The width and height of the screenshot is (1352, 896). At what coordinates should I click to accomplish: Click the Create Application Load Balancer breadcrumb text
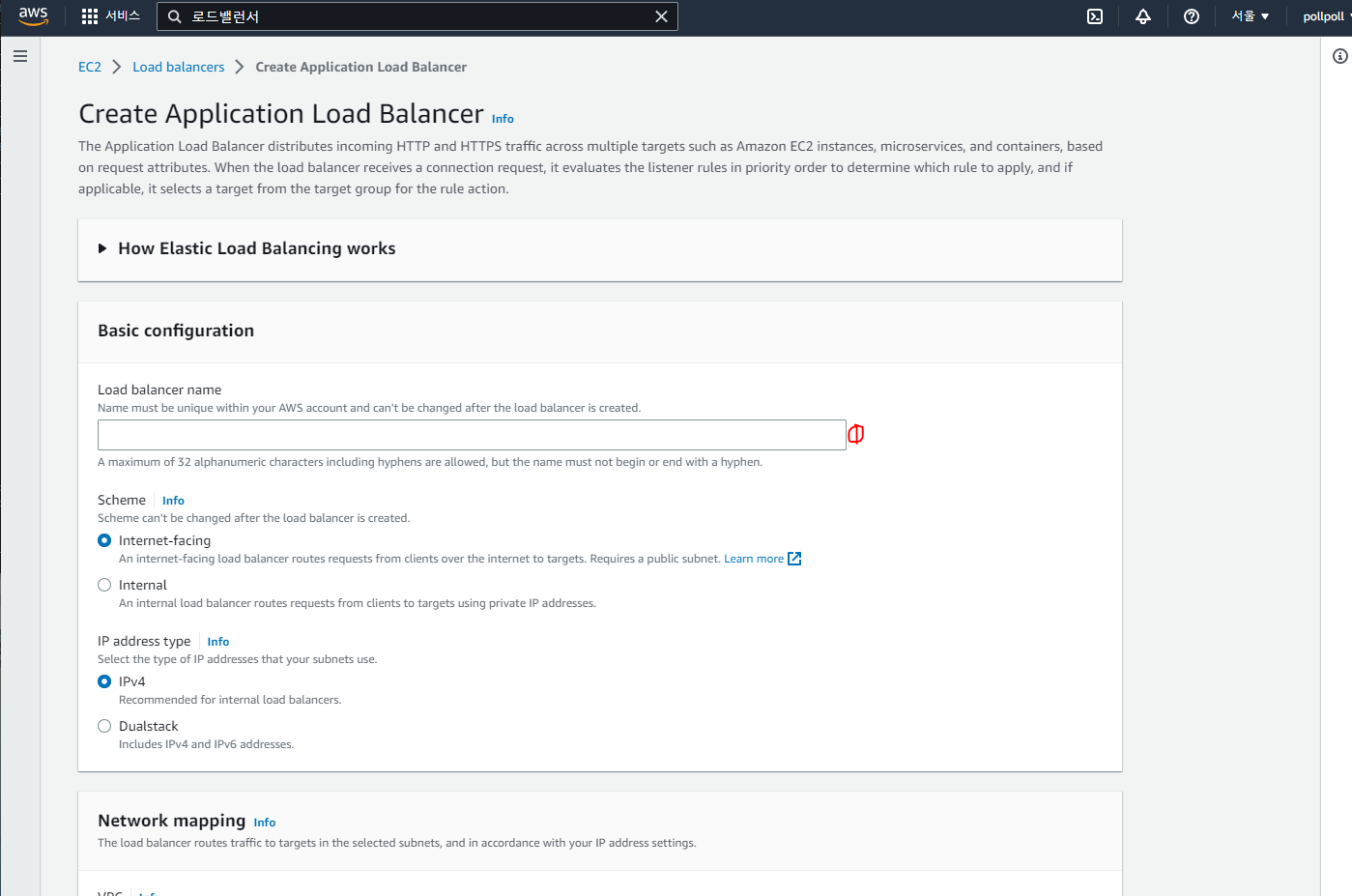tap(361, 67)
